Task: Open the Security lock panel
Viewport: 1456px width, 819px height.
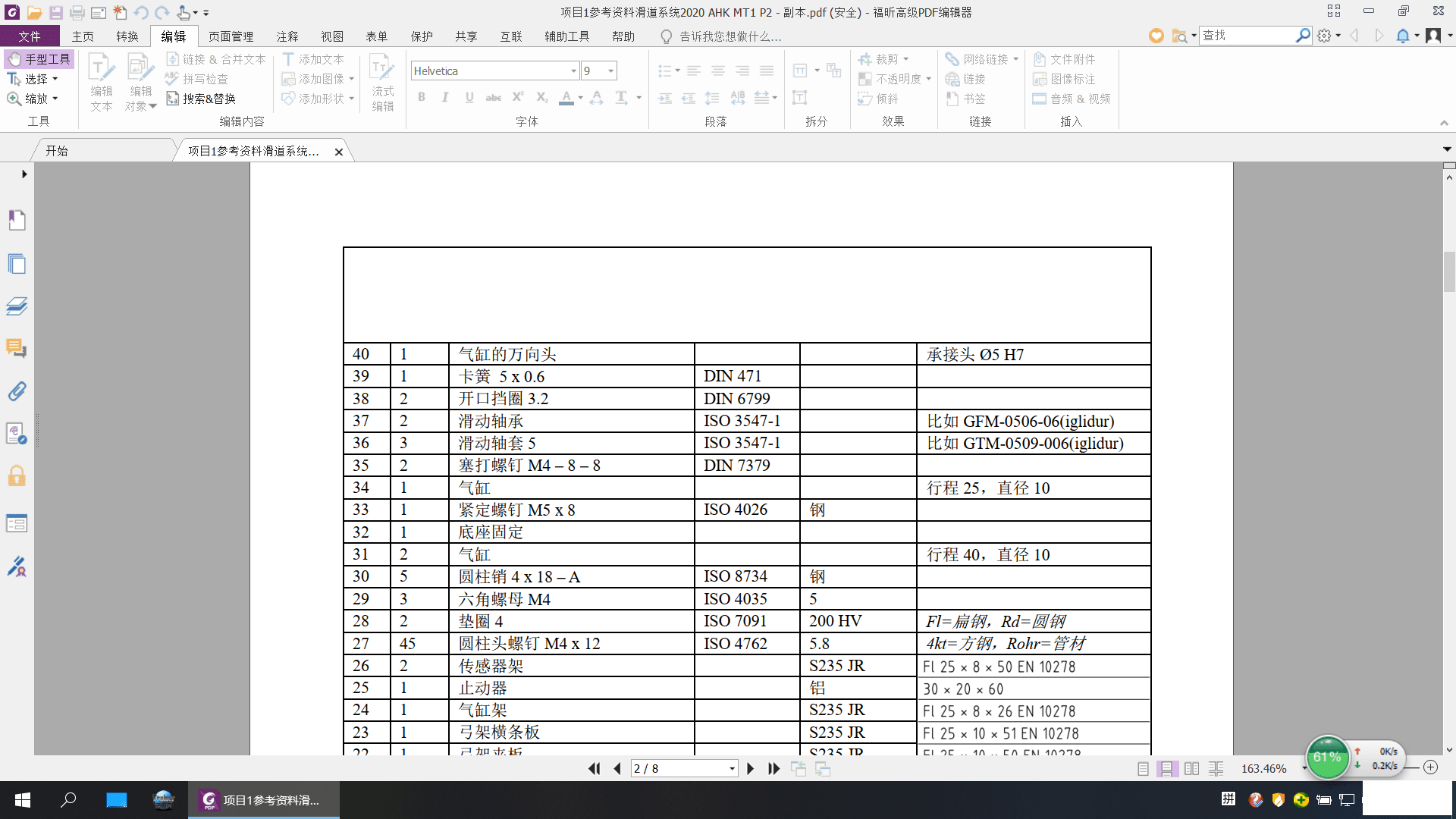Action: point(17,476)
